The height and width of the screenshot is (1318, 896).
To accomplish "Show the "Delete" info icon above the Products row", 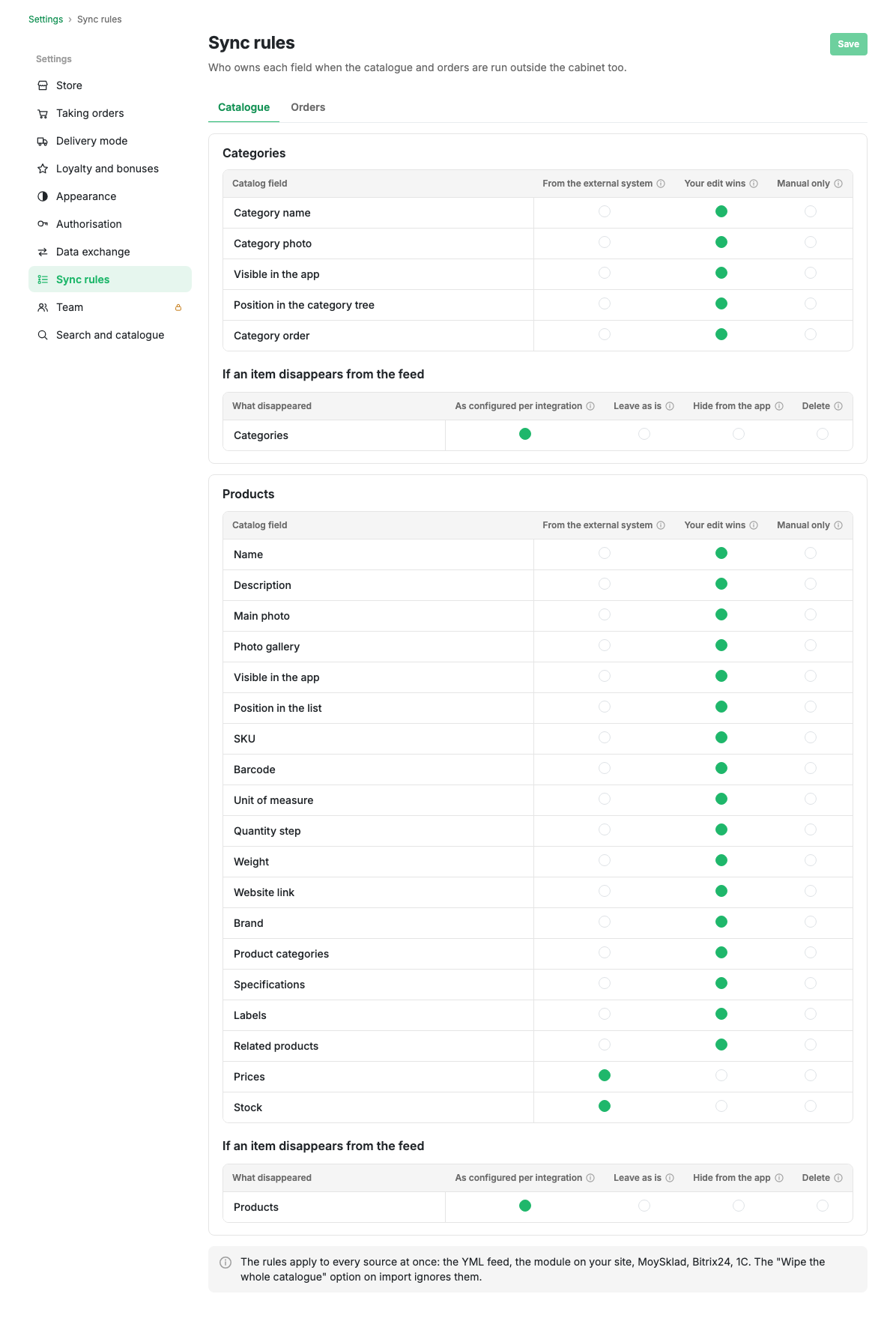I will (x=838, y=1178).
